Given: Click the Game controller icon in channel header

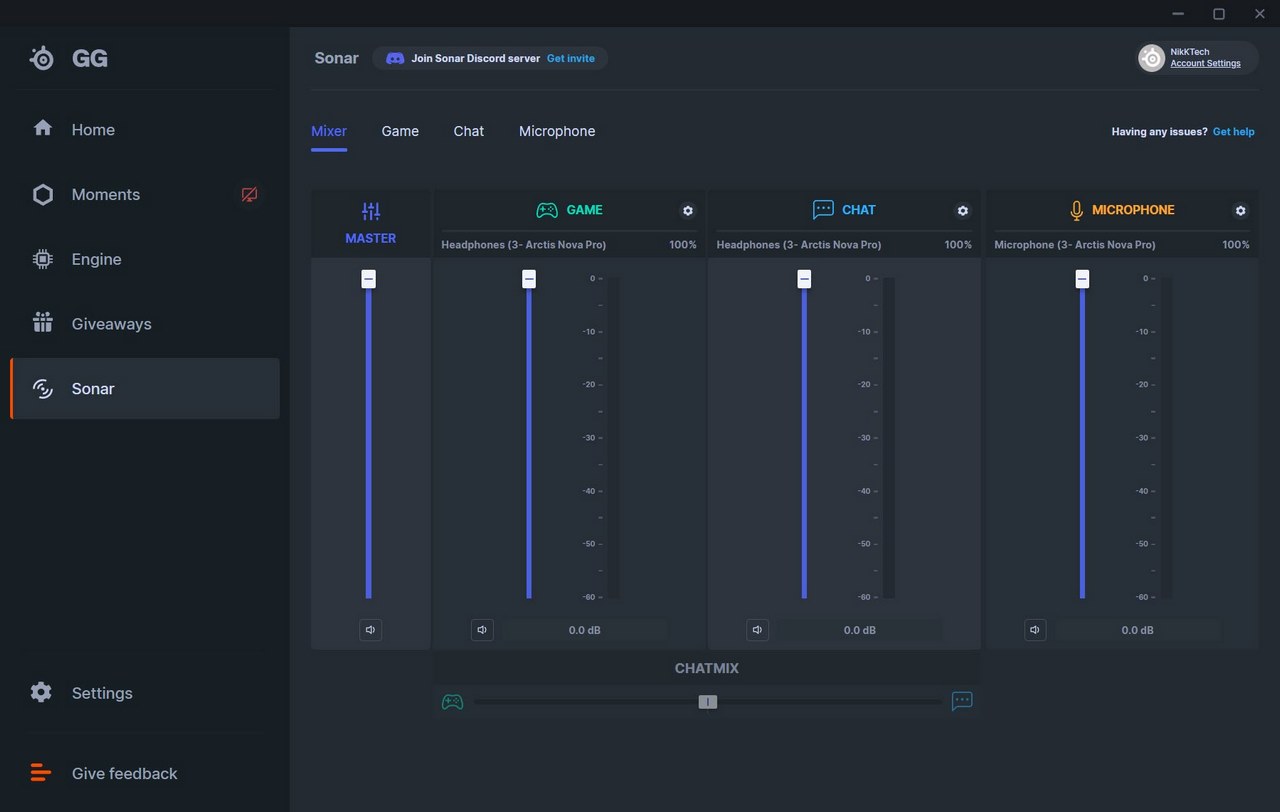Looking at the screenshot, I should [x=547, y=210].
